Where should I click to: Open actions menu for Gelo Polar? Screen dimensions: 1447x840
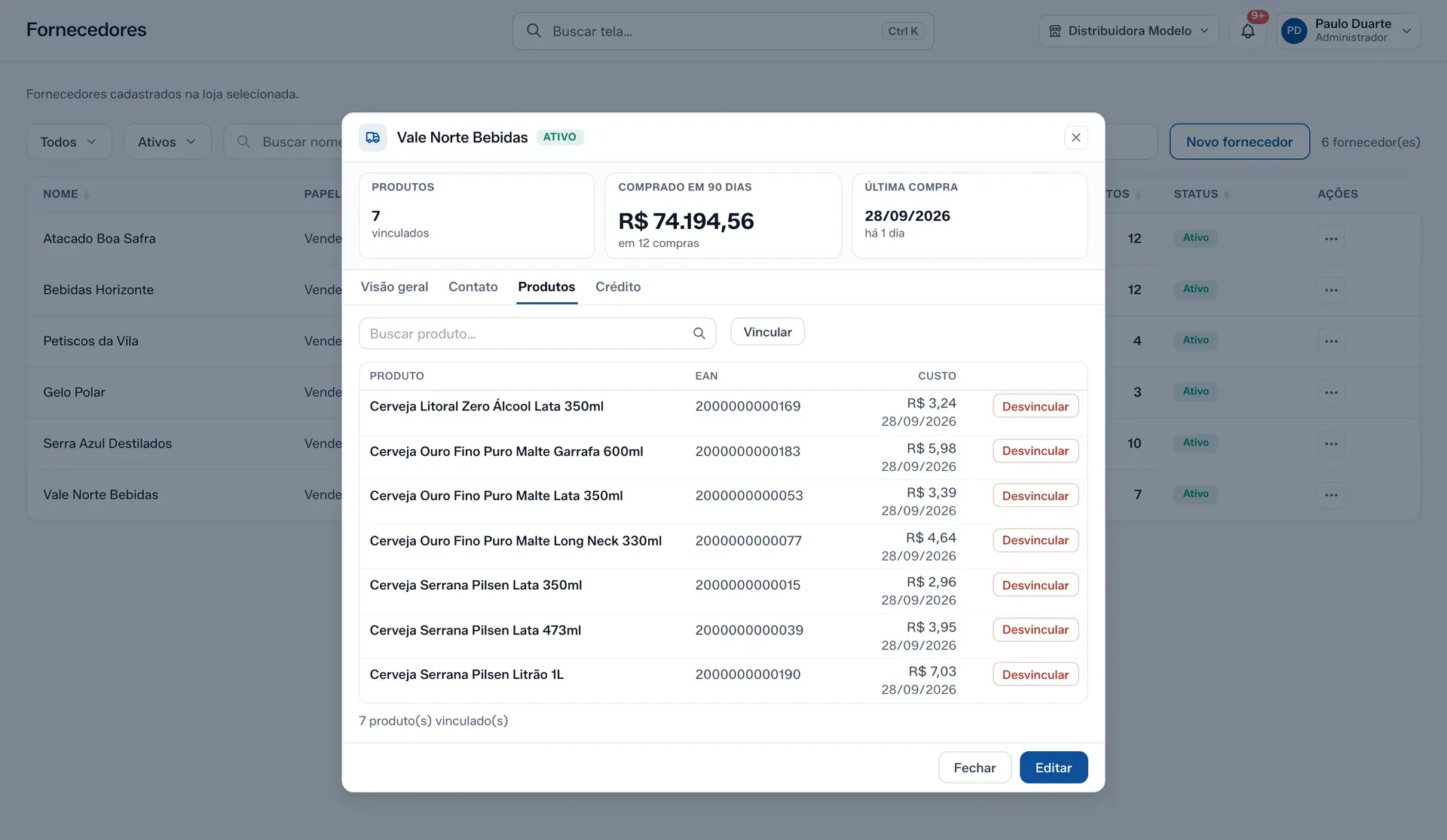1331,393
